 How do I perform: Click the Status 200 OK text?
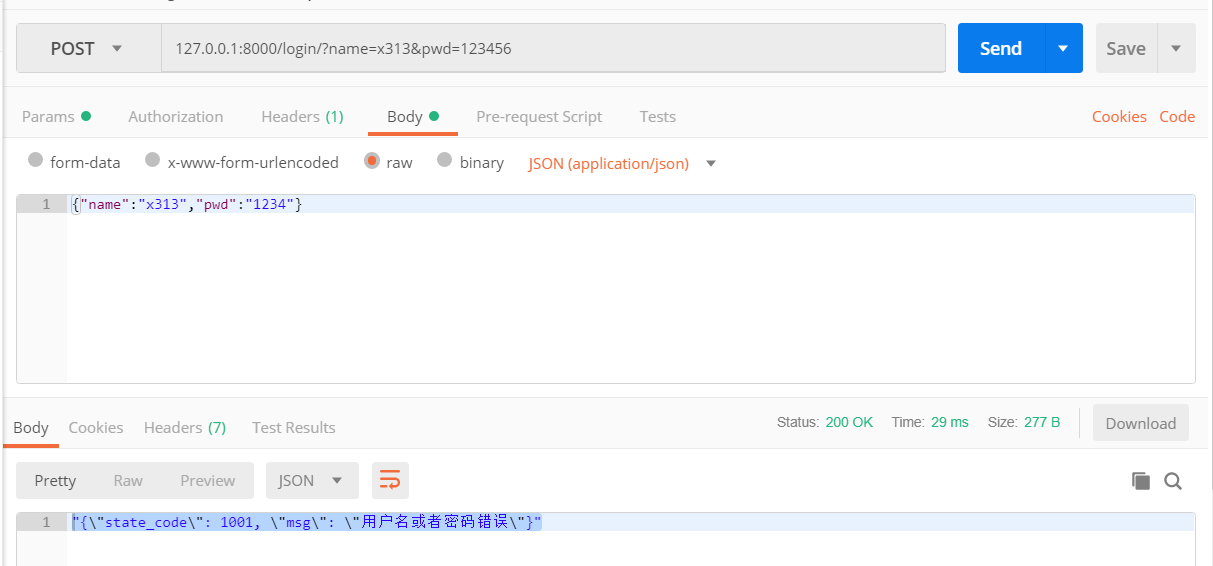tap(825, 422)
